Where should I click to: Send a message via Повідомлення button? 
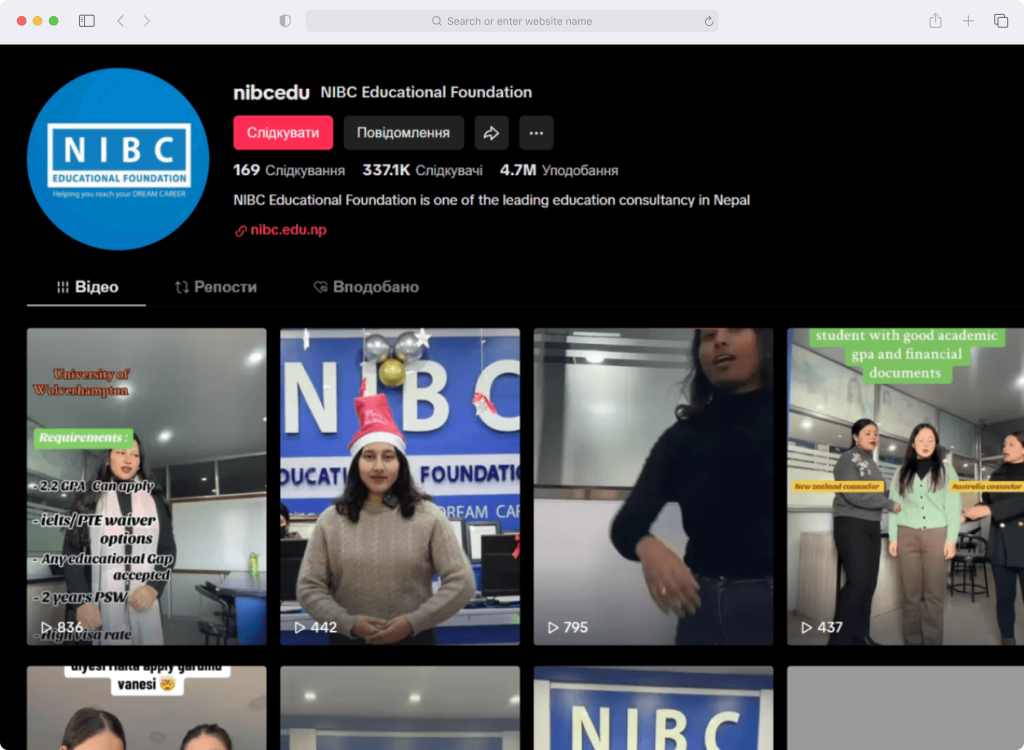pos(403,133)
